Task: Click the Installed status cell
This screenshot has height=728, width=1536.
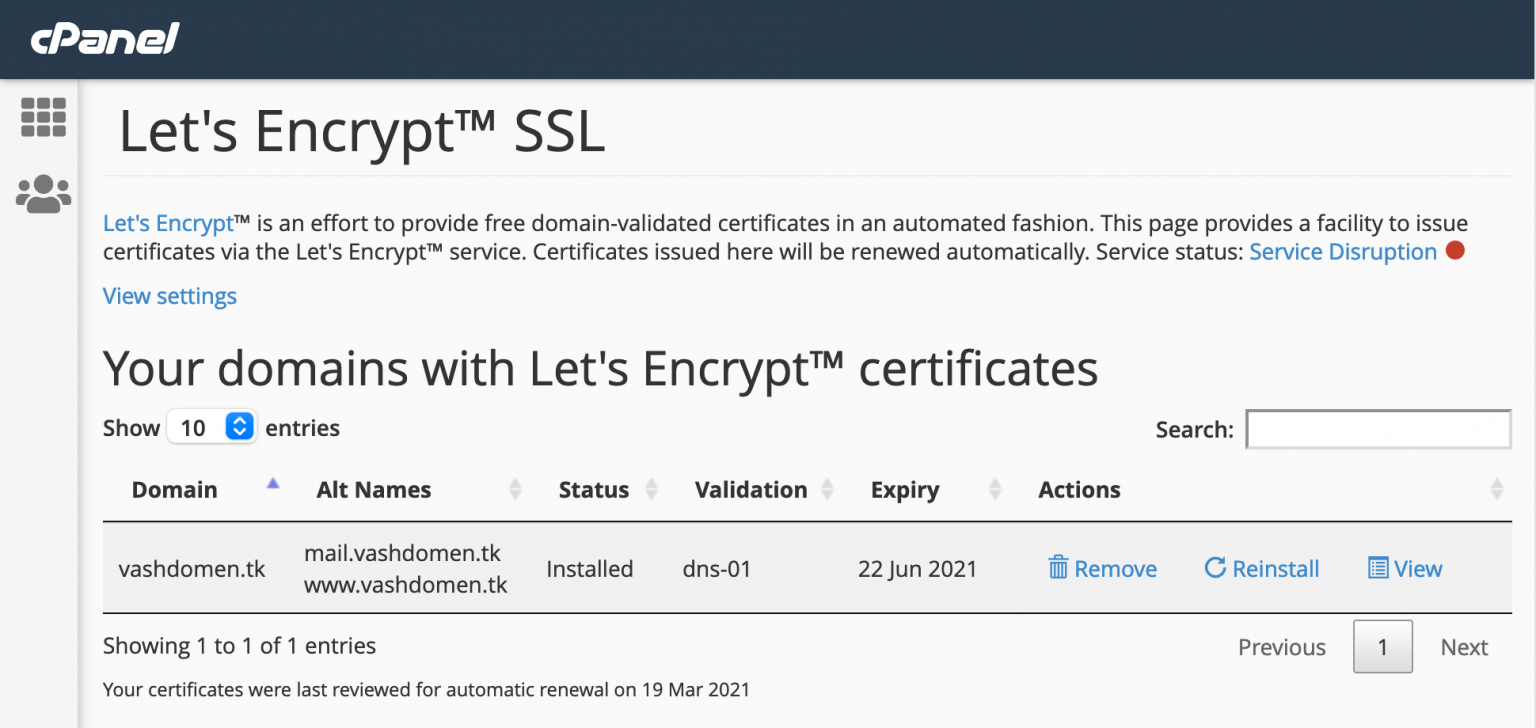Action: pyautogui.click(x=590, y=569)
